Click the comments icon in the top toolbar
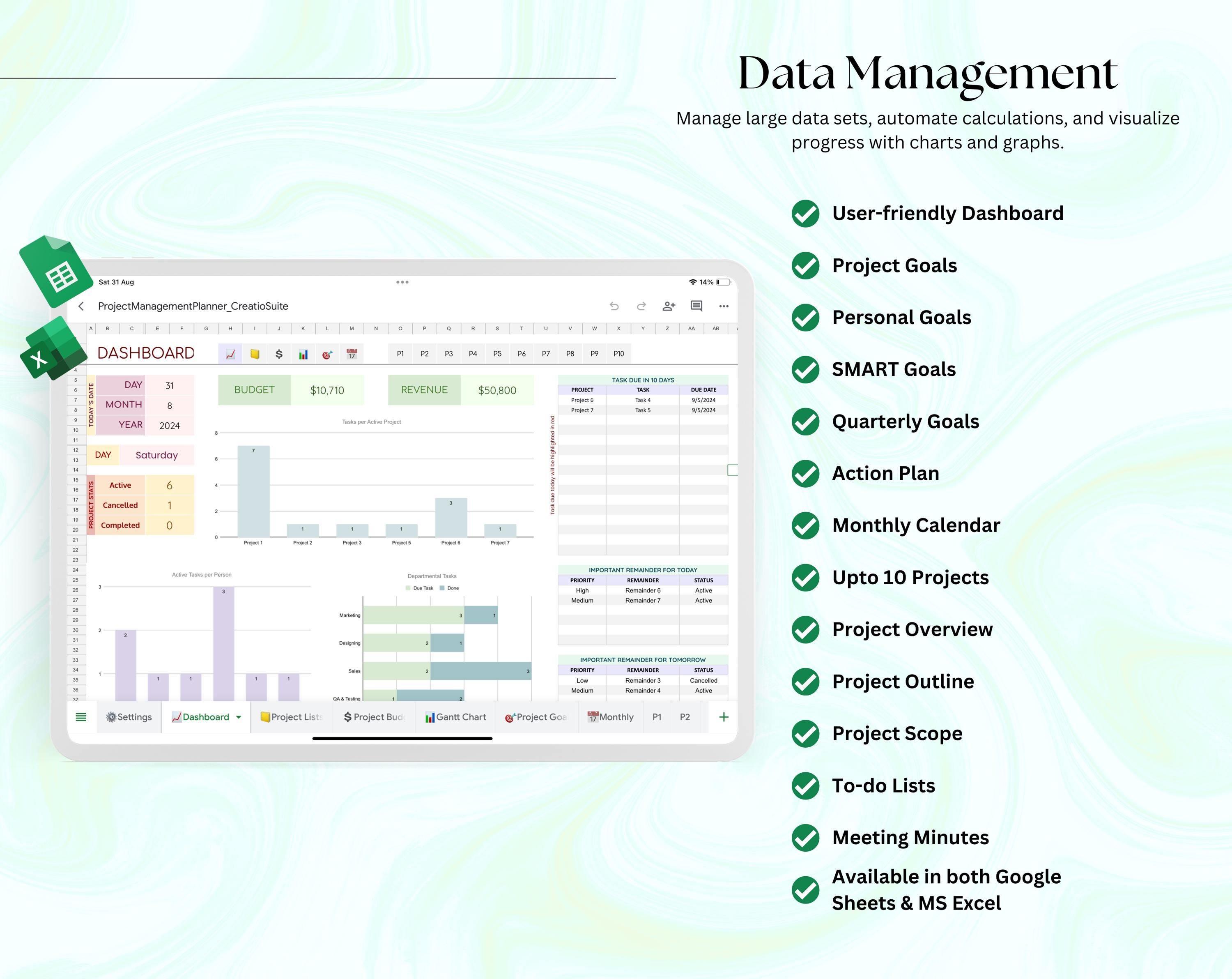 coord(696,306)
